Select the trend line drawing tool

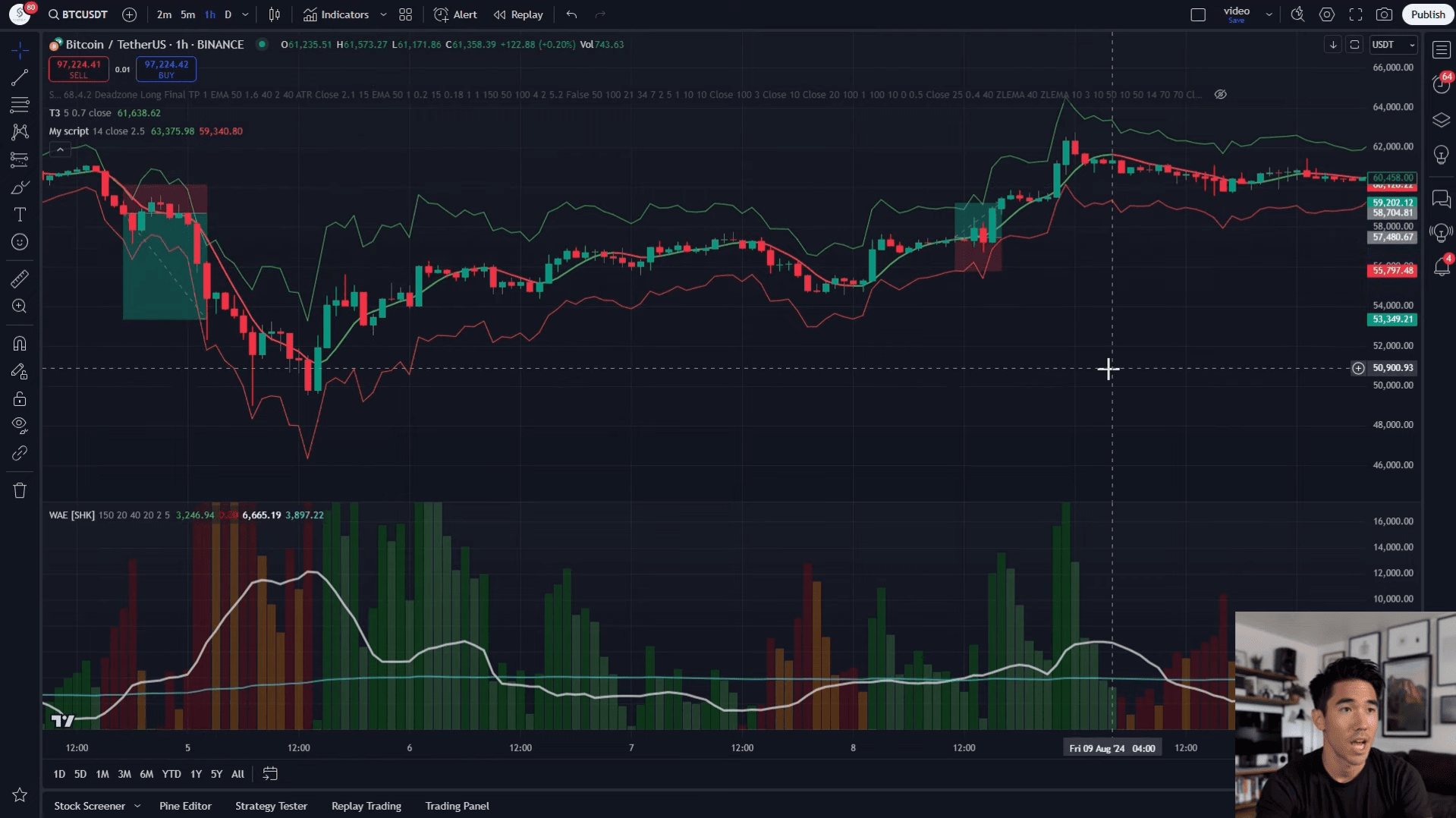coord(20,77)
